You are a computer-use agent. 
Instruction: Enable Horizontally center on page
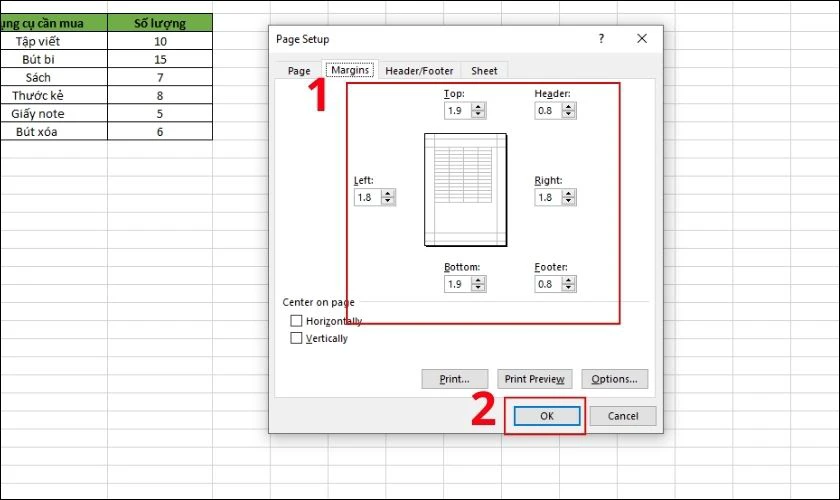pos(296,320)
